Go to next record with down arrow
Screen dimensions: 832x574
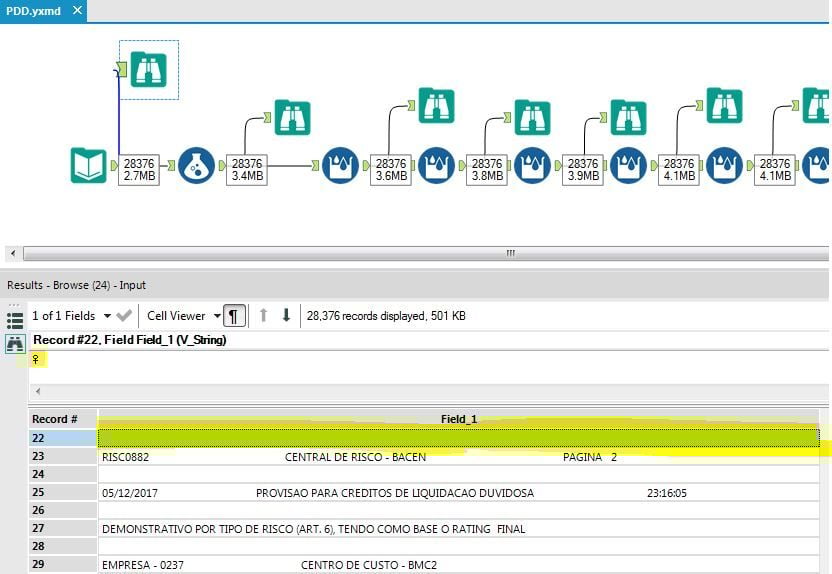pyautogui.click(x=286, y=316)
